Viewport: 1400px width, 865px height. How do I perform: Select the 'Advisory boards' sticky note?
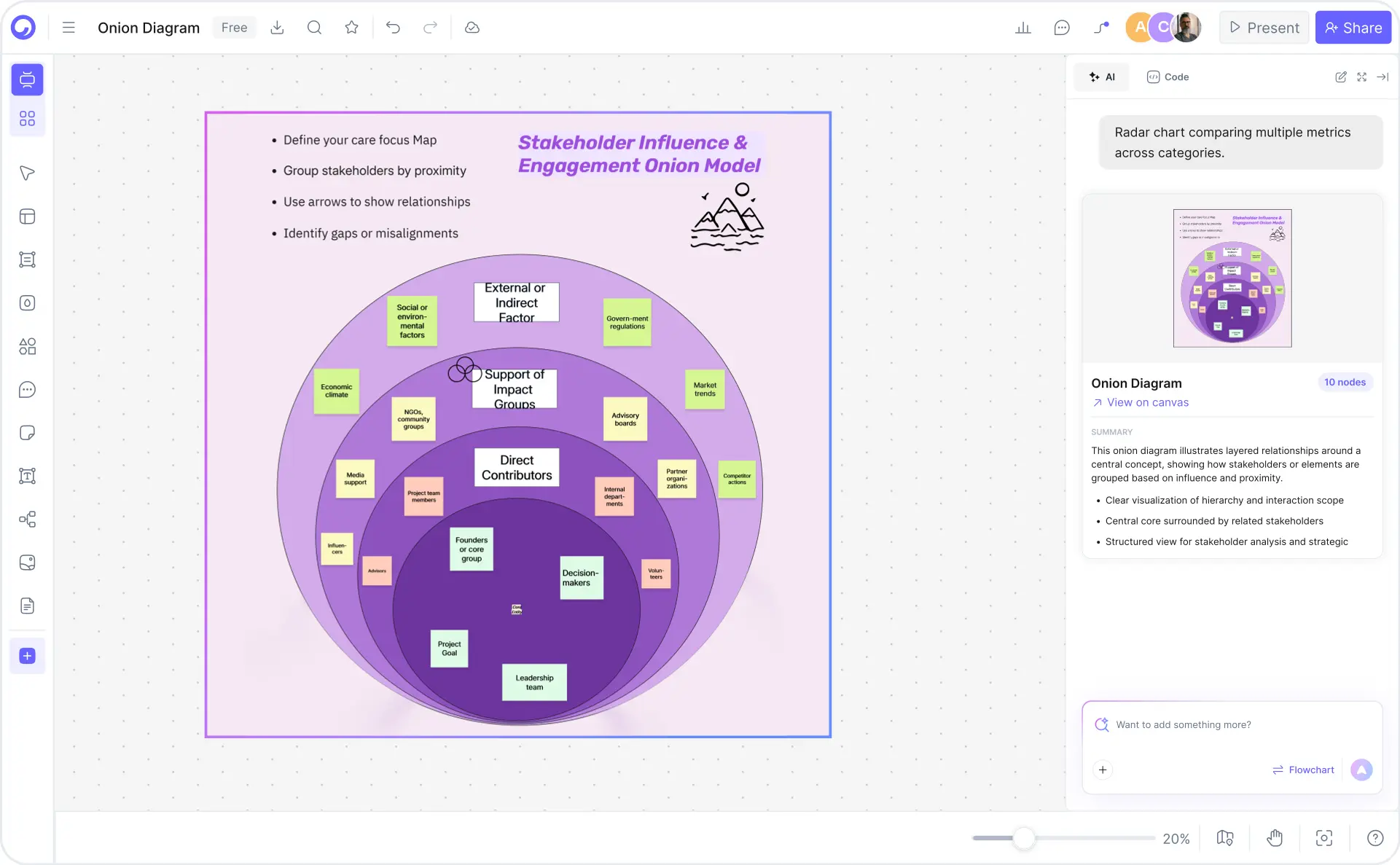(625, 419)
